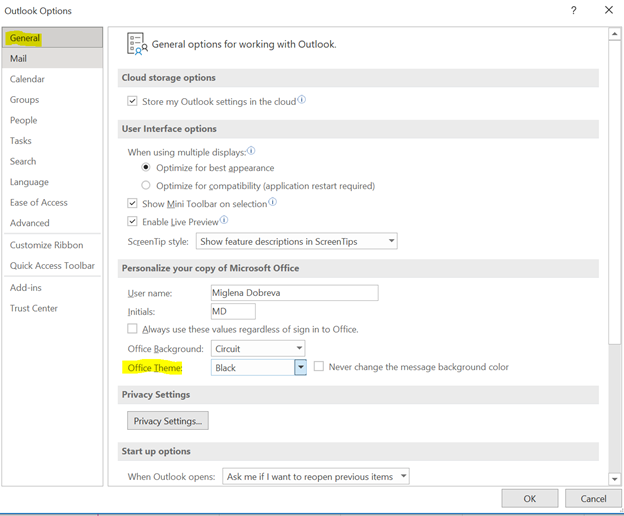The width and height of the screenshot is (624, 516).
Task: Select Optimize for best appearance
Action: coord(146,167)
